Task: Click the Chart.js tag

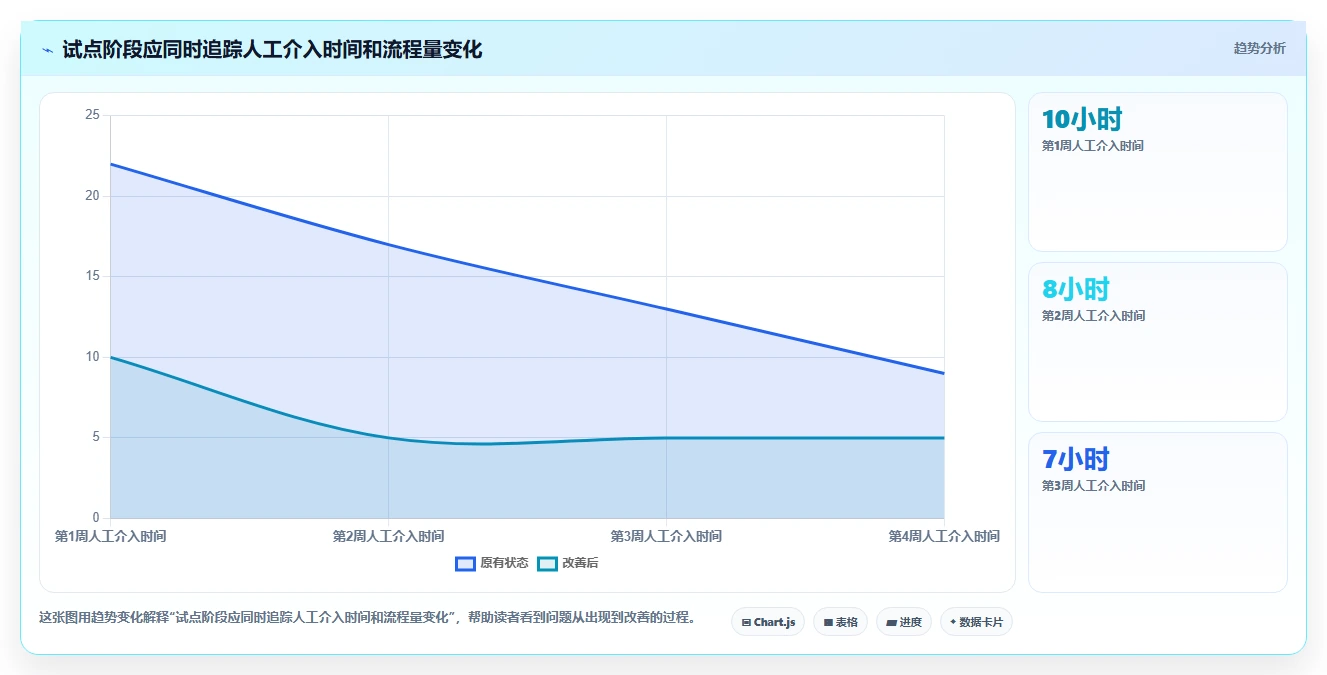Action: (x=768, y=622)
